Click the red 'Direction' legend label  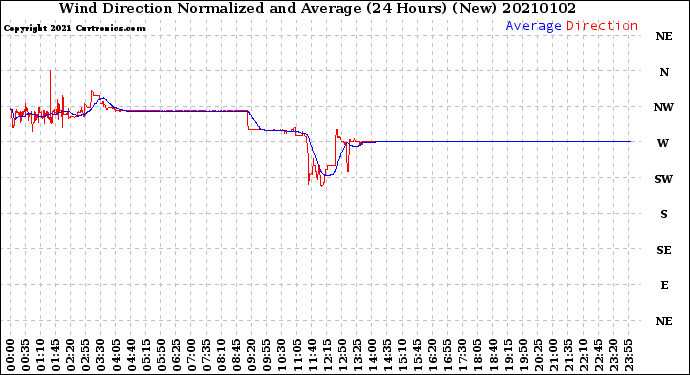coord(602,26)
